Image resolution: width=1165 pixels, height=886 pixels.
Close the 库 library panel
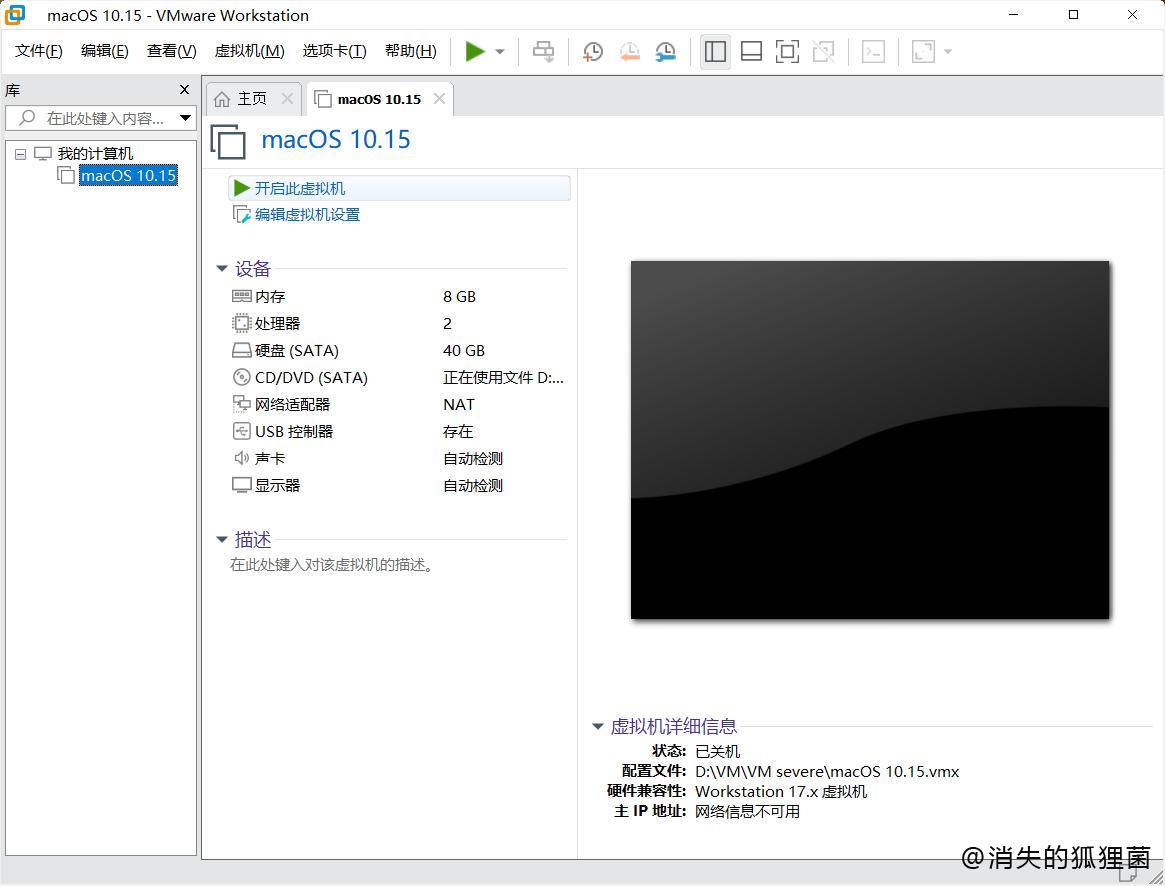point(184,90)
